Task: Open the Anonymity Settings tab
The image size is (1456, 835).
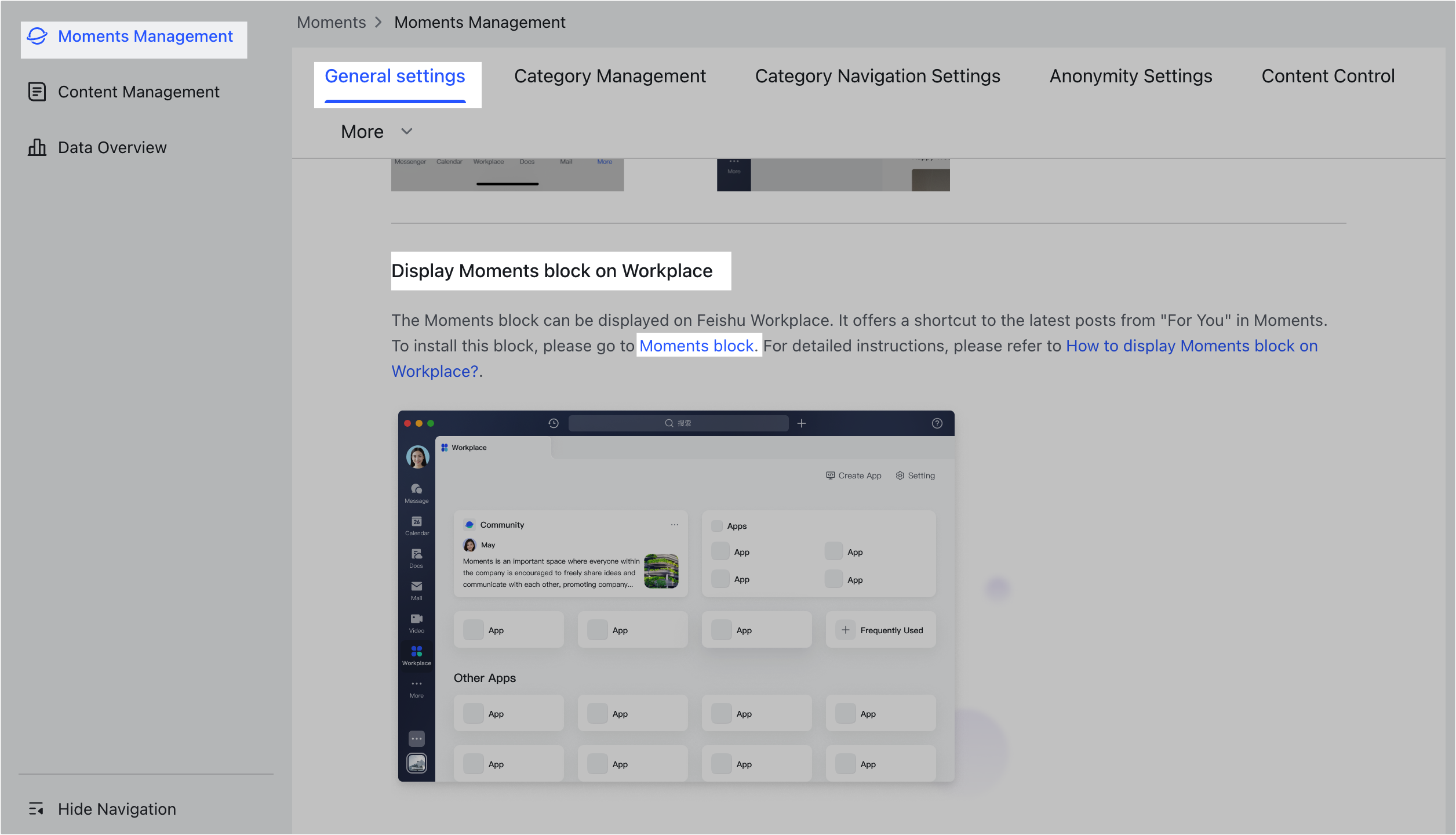Action: click(x=1130, y=76)
